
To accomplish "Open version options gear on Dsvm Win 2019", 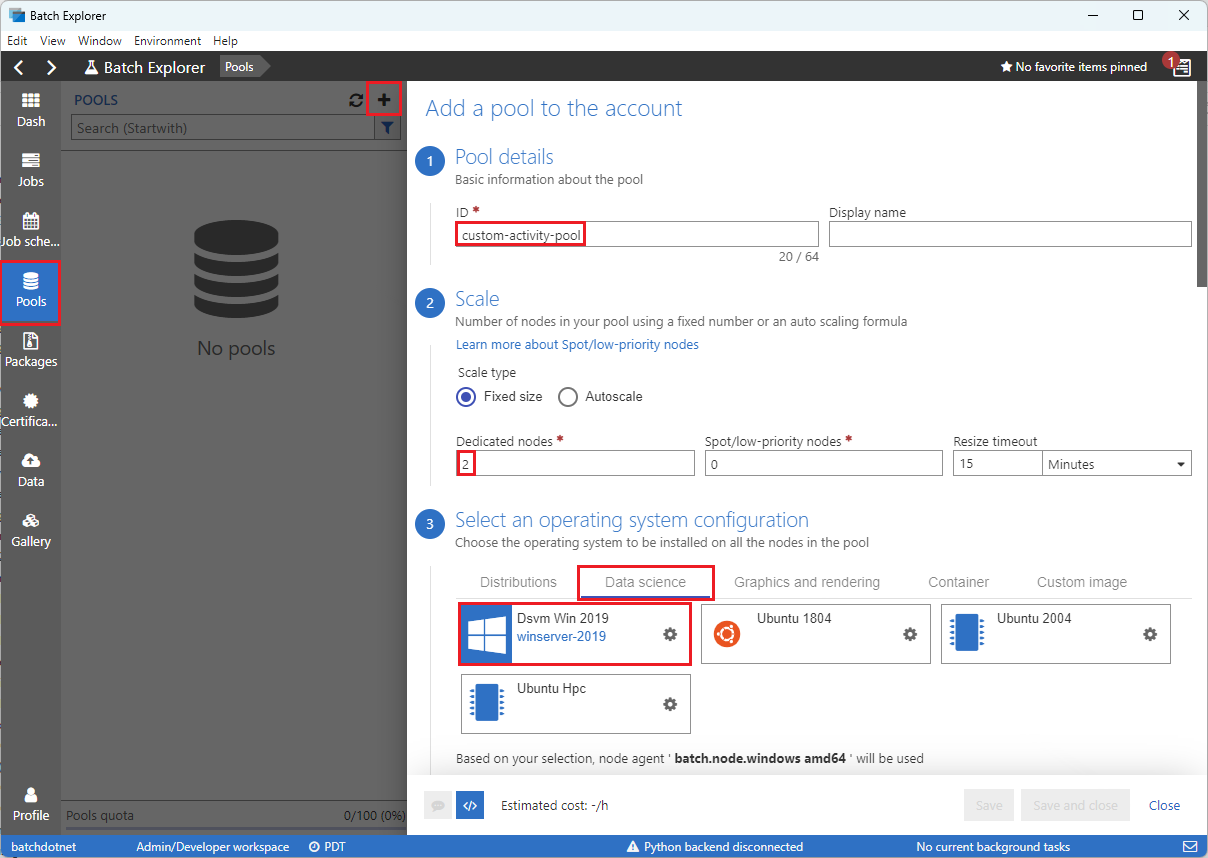I will point(669,634).
